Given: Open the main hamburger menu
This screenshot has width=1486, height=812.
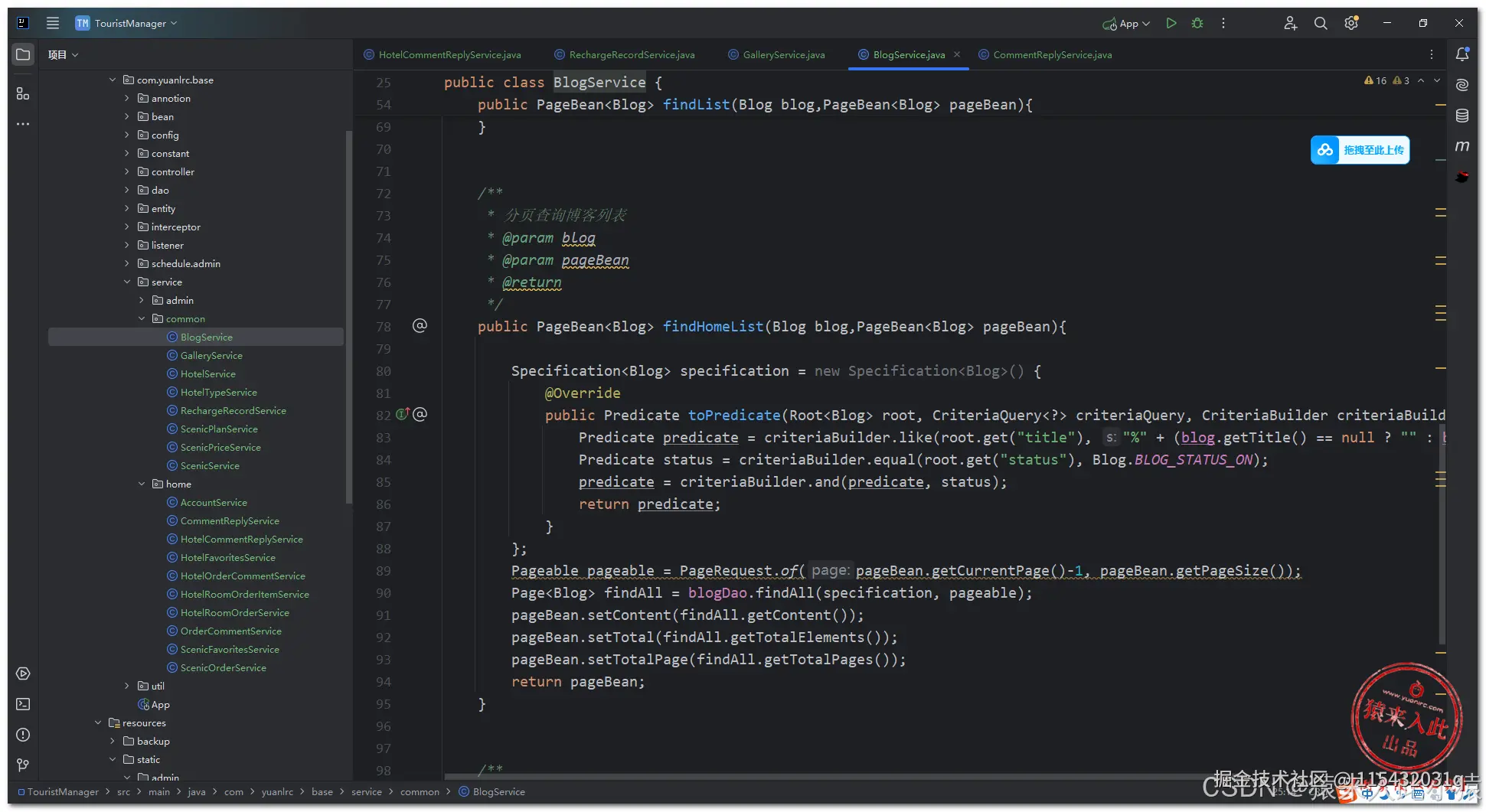Looking at the screenshot, I should tap(53, 23).
